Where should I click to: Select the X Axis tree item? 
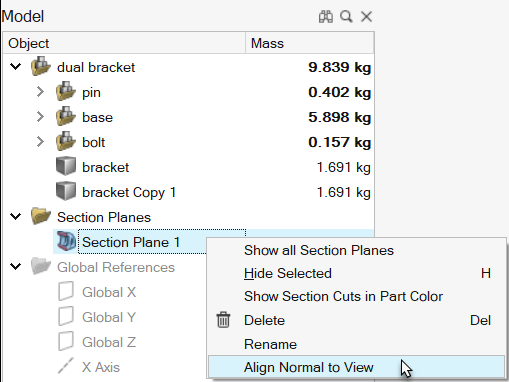click(x=101, y=367)
